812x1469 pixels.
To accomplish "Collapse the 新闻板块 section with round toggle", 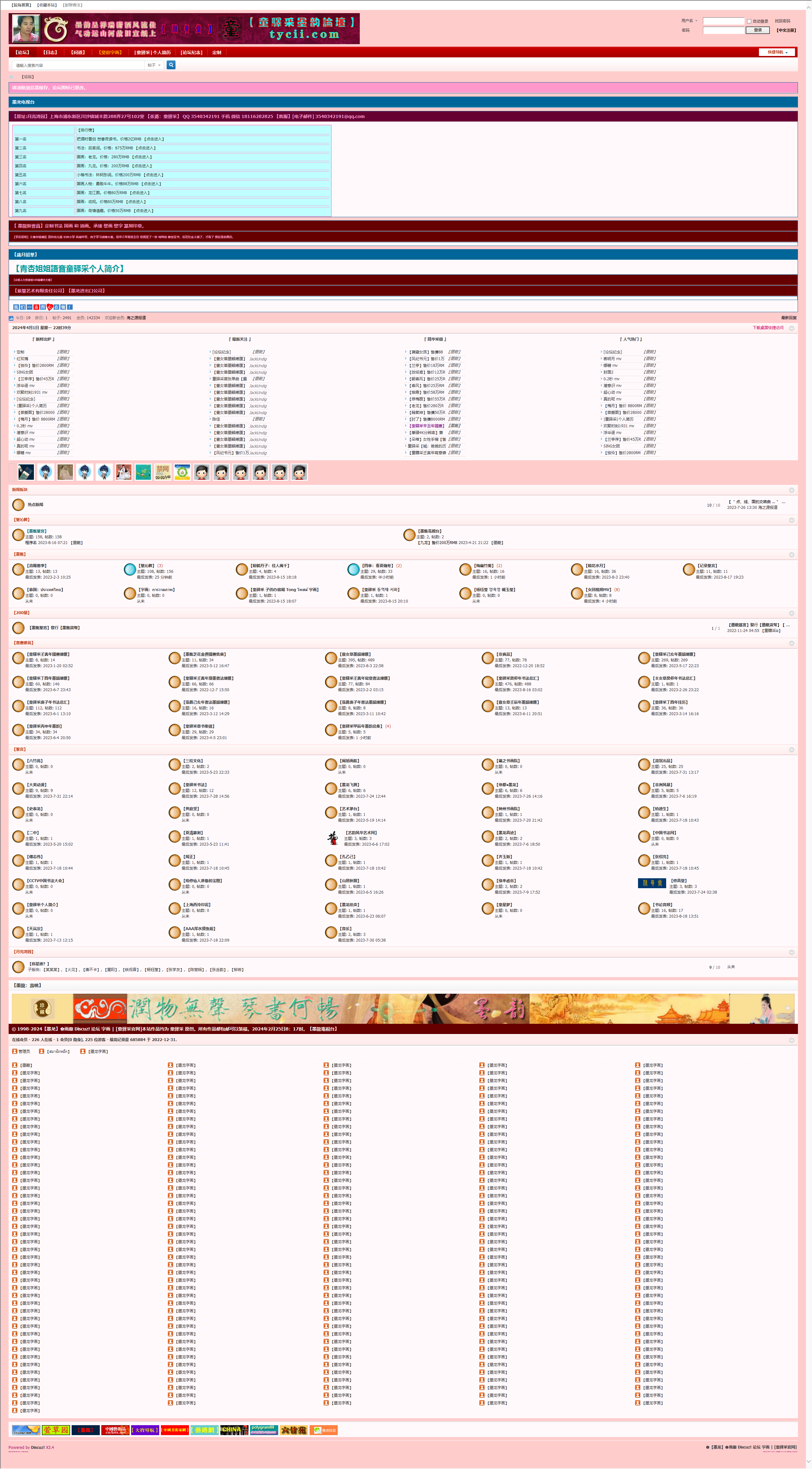I will [x=792, y=490].
